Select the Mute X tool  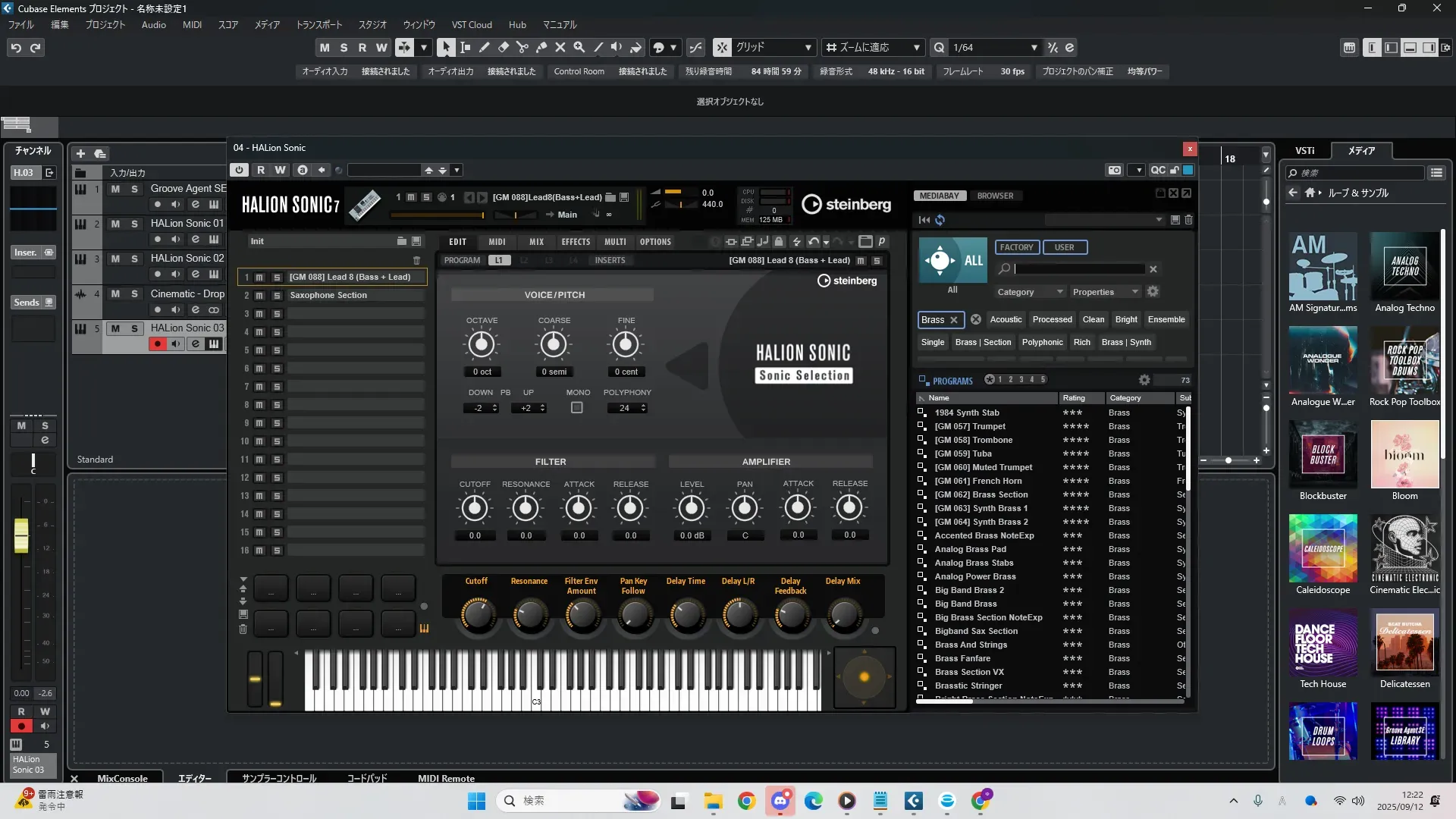click(560, 47)
